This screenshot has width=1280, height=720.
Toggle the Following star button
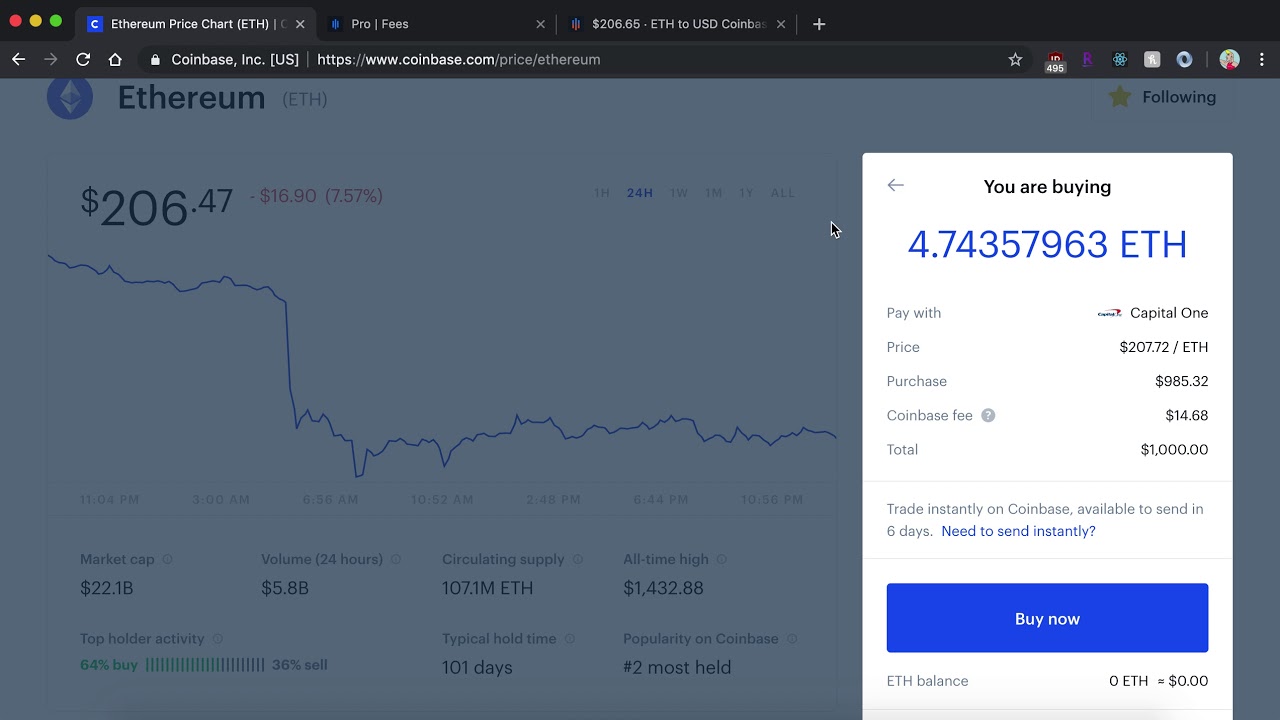[x=1162, y=97]
